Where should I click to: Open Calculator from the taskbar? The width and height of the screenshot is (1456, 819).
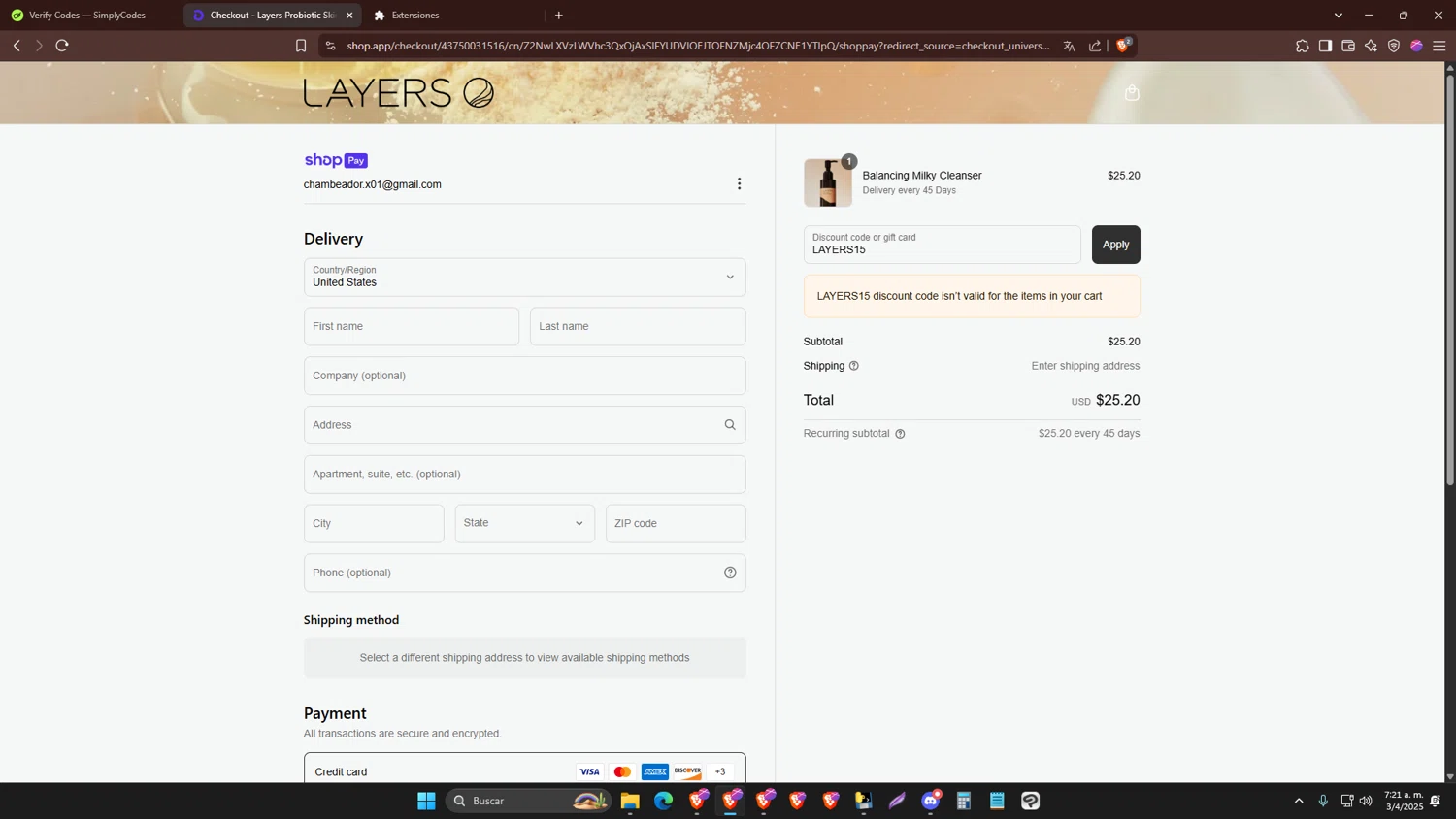(964, 801)
